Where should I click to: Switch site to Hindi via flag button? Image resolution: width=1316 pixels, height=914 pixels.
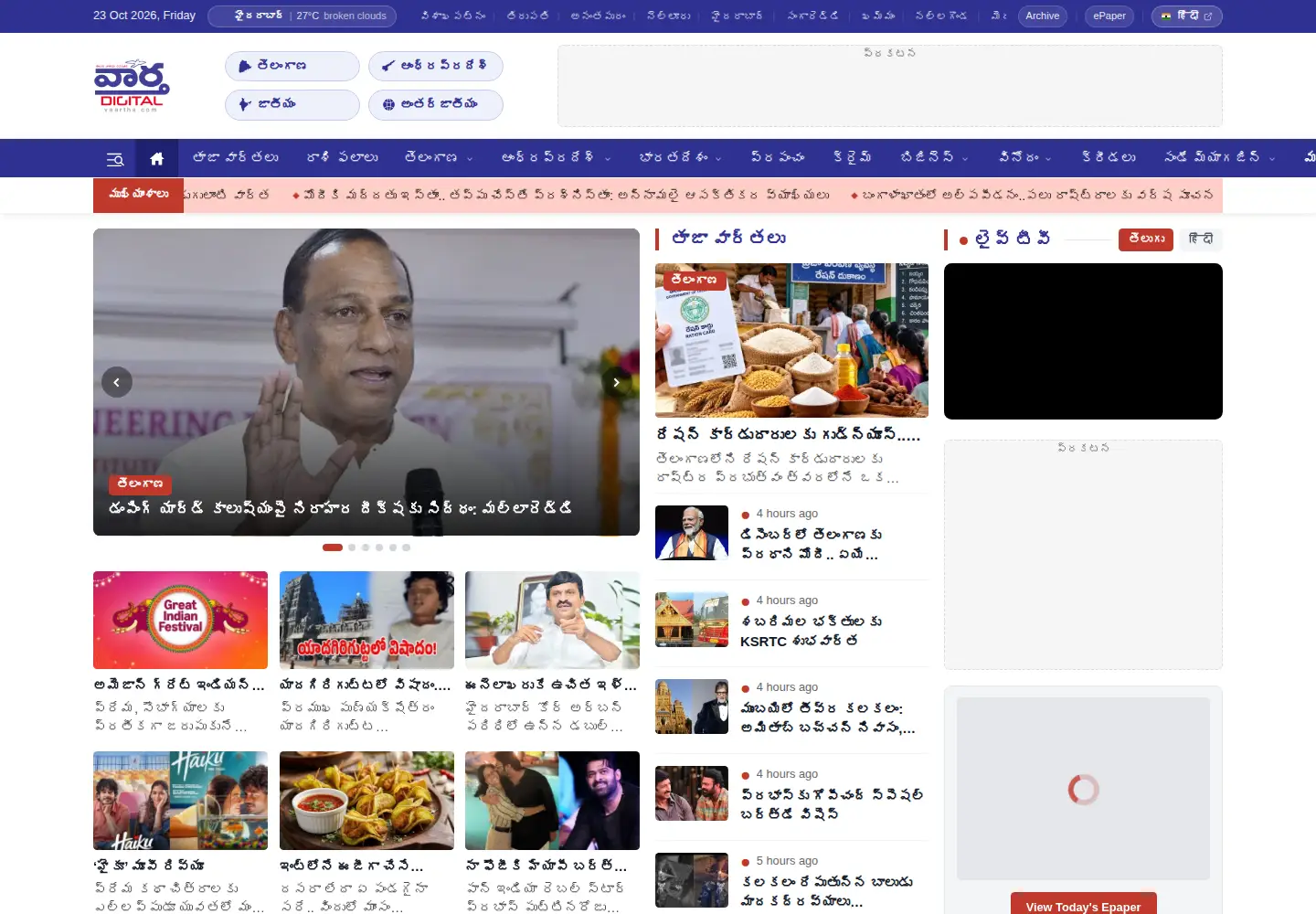(x=1186, y=16)
